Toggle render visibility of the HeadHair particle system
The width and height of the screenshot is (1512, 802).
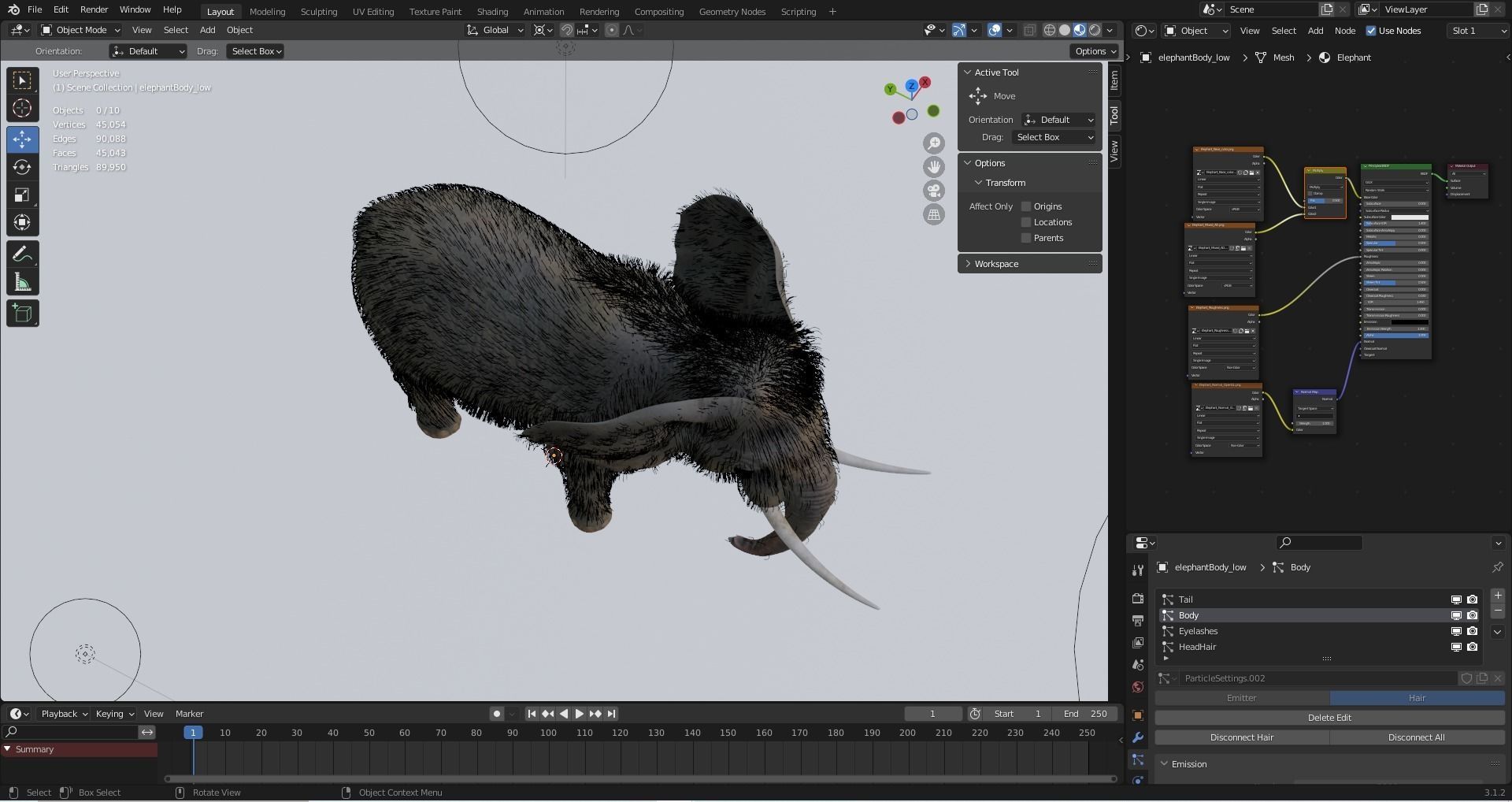pos(1472,647)
